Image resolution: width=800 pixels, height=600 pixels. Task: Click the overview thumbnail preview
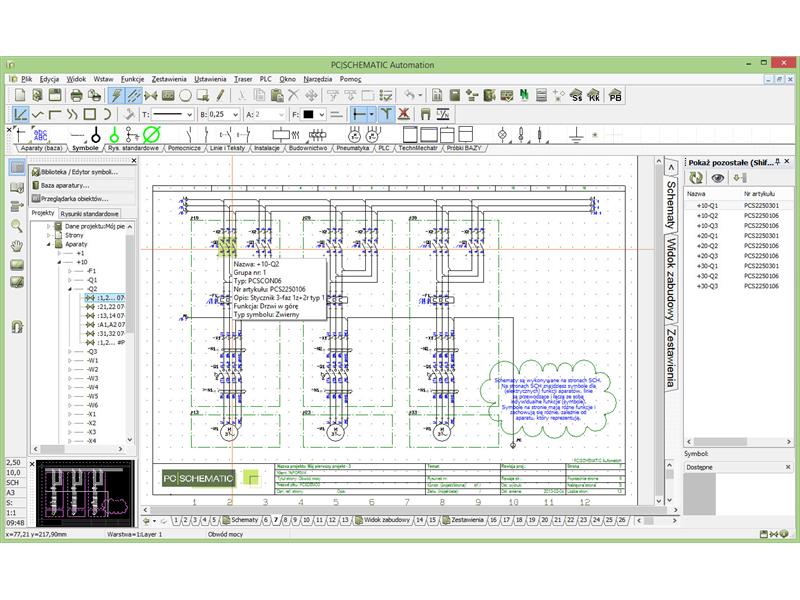[x=86, y=493]
